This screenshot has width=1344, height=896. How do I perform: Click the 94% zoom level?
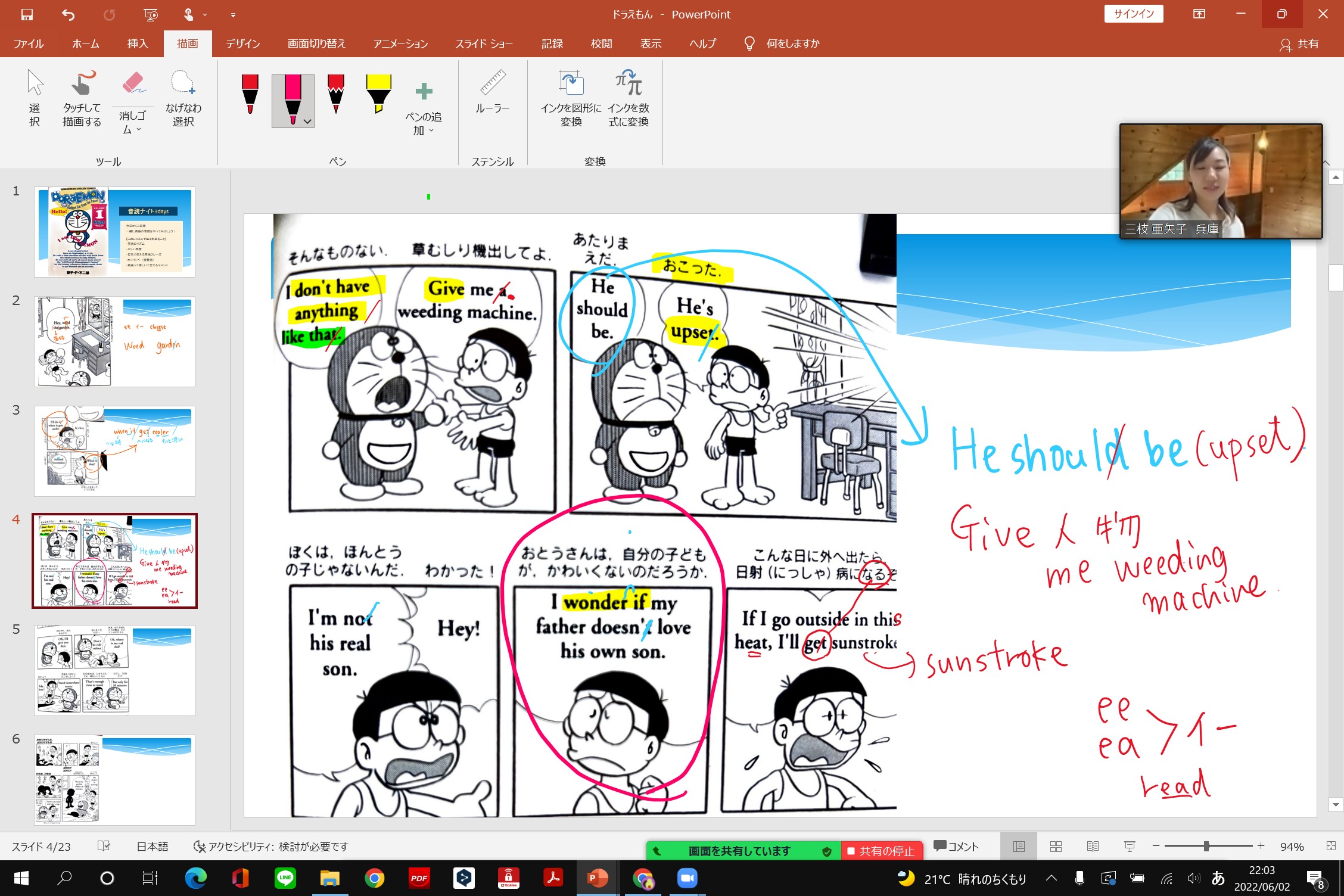[x=1292, y=847]
